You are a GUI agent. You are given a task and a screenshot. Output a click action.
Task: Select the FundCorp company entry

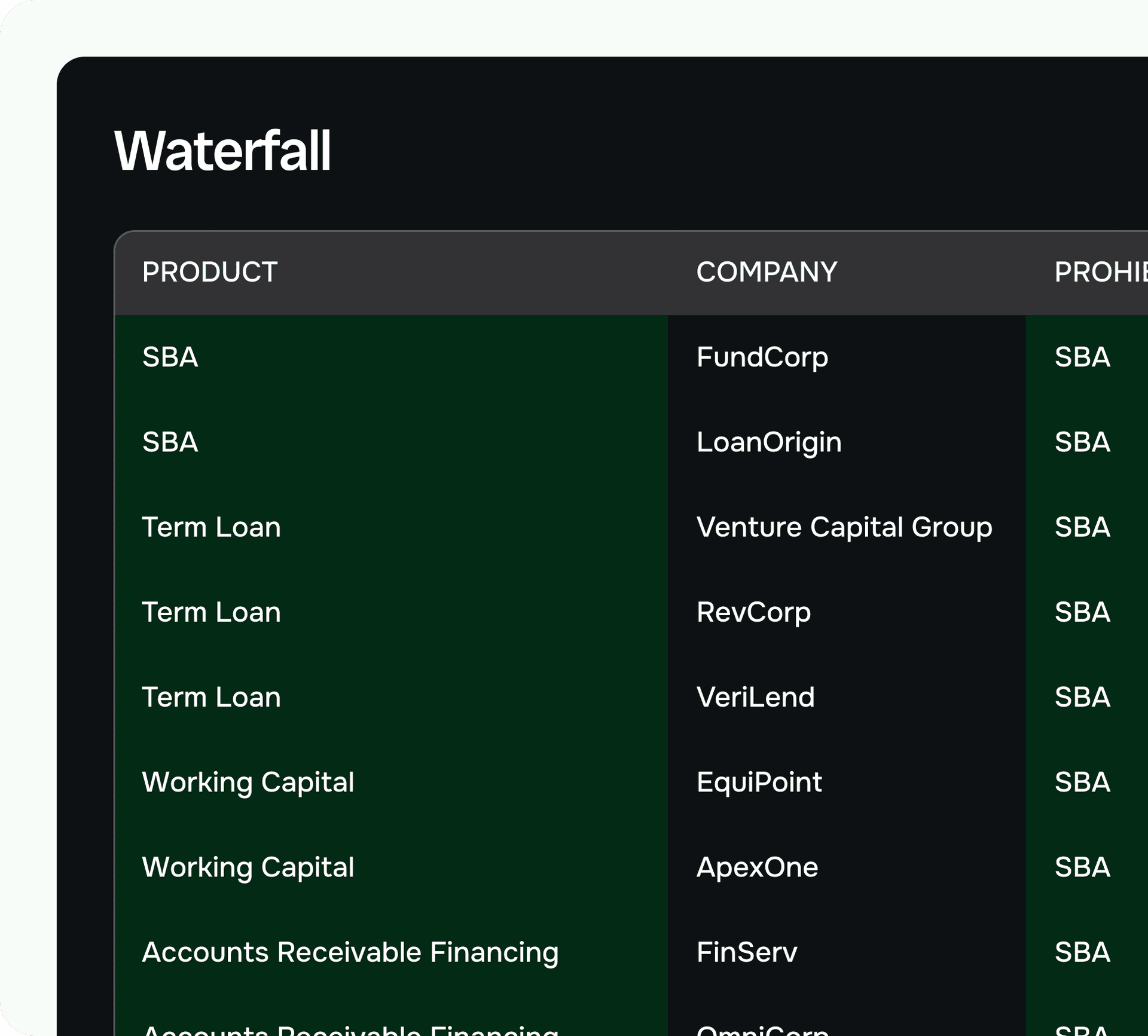[762, 357]
